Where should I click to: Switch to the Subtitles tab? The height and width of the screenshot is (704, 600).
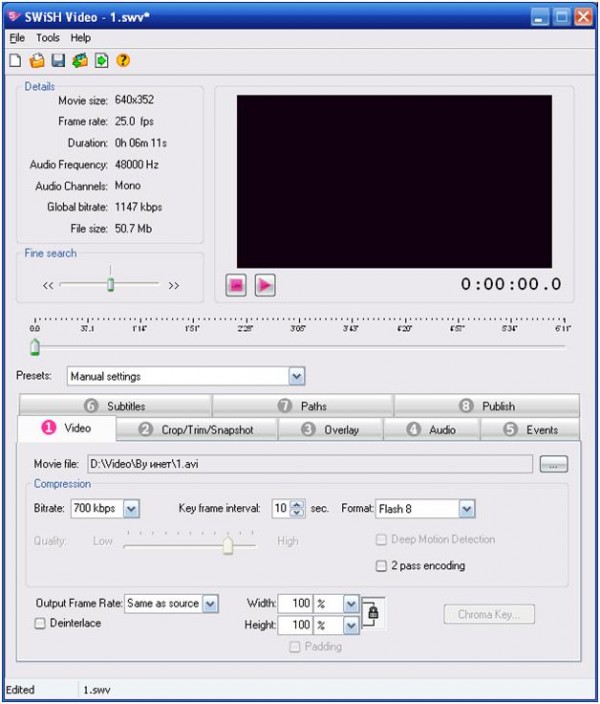click(x=115, y=406)
